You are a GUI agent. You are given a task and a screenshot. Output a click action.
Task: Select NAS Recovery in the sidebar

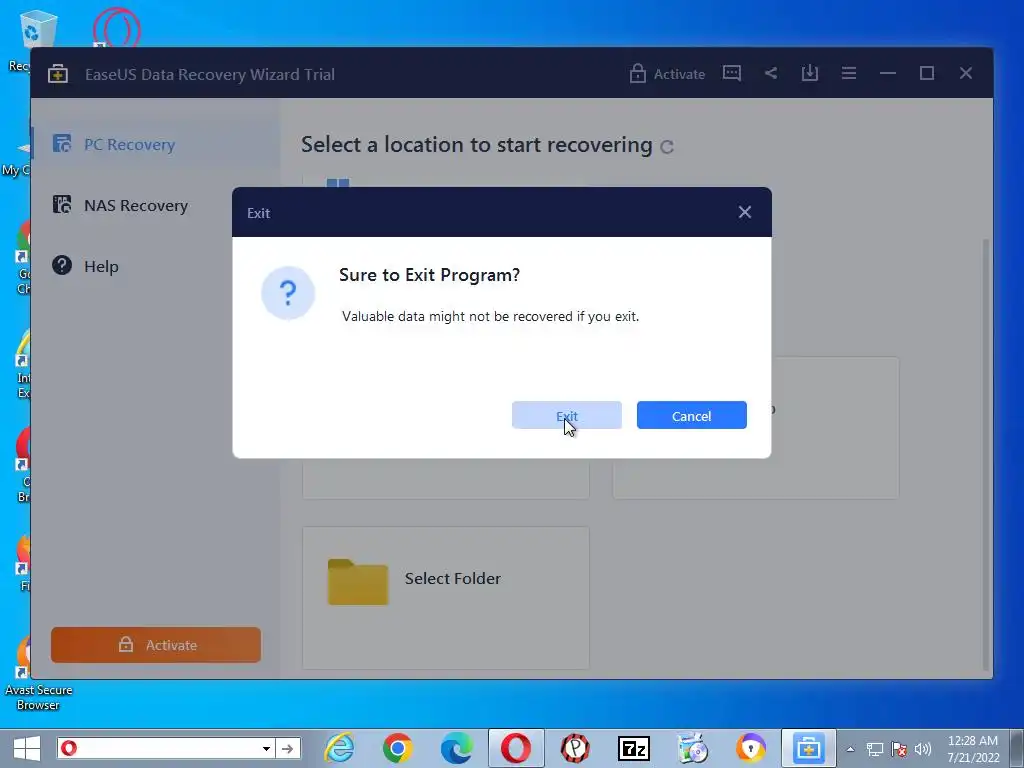tap(155, 205)
